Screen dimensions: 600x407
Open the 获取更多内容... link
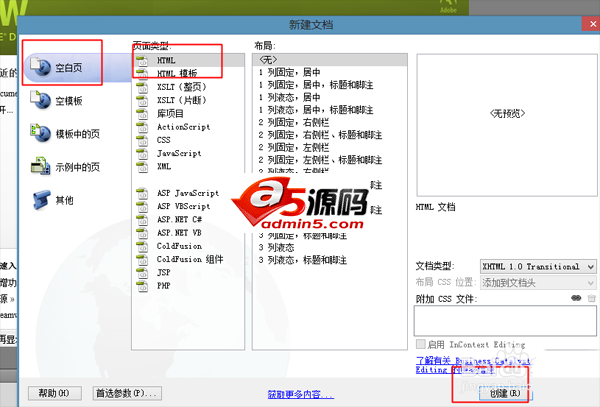tap(301, 394)
